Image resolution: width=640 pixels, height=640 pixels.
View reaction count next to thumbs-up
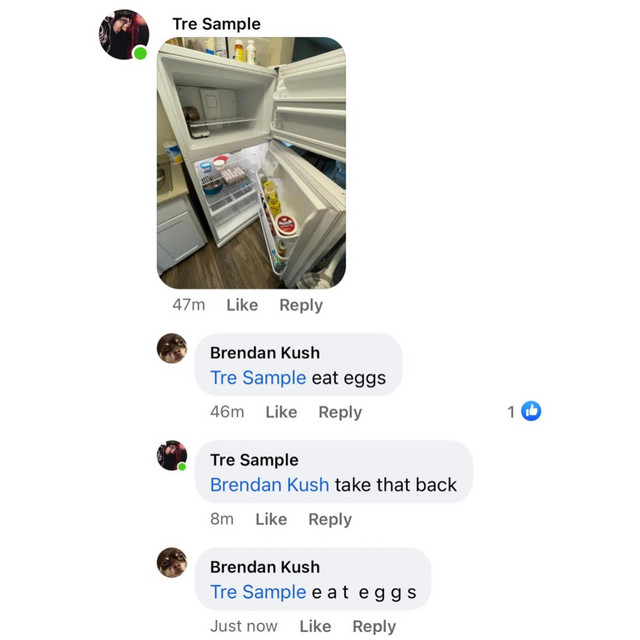(x=511, y=412)
